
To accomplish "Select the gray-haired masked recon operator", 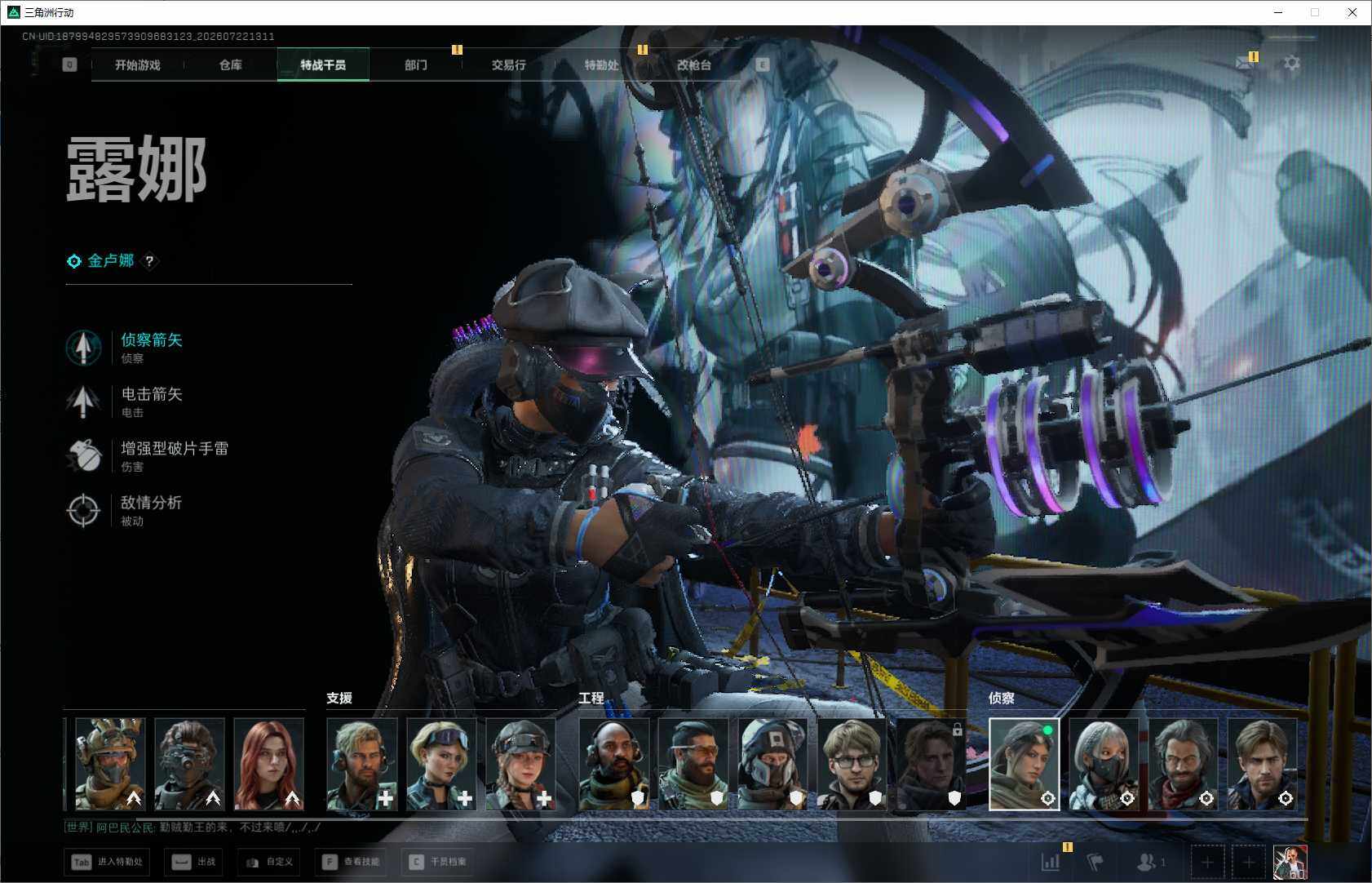I will click(x=1104, y=764).
